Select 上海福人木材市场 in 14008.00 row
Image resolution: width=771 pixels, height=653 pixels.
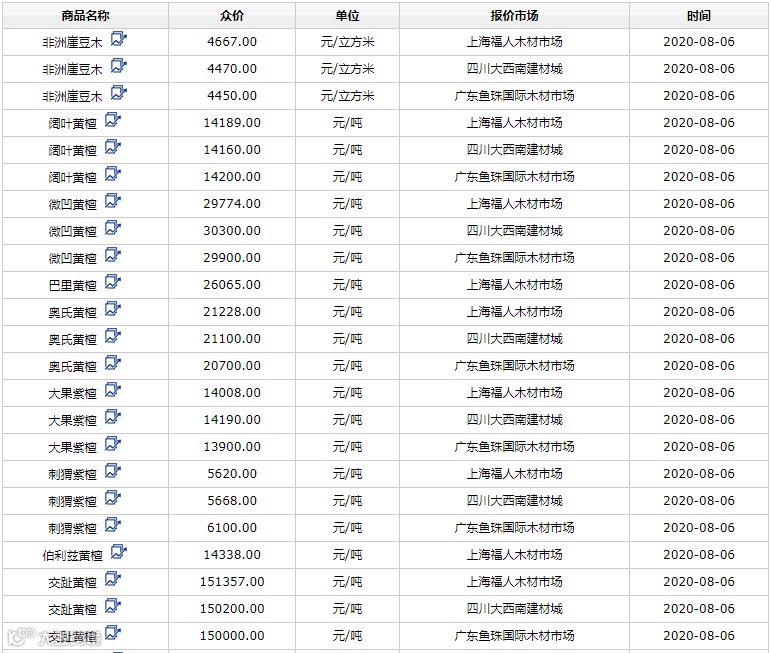514,393
